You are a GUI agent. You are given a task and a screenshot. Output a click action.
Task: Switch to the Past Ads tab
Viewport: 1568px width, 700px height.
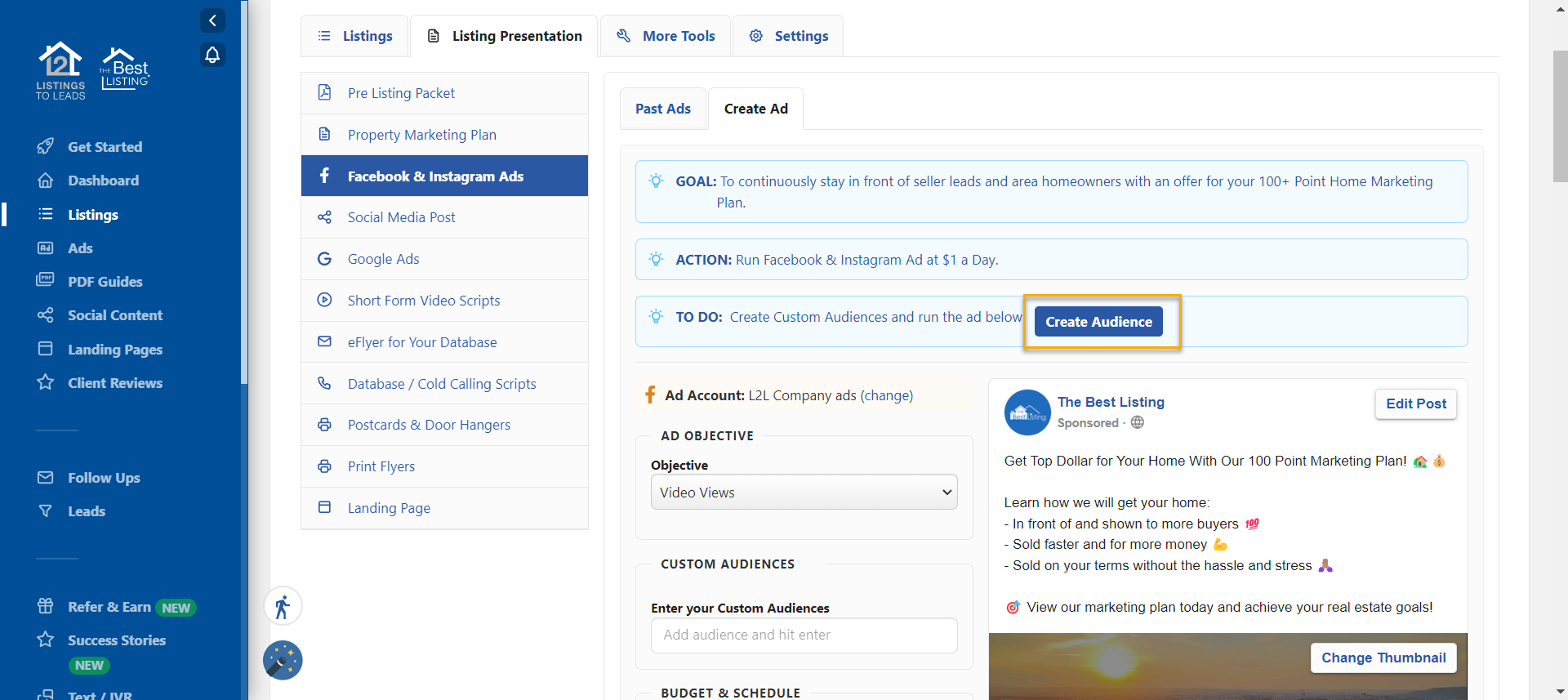pos(662,109)
